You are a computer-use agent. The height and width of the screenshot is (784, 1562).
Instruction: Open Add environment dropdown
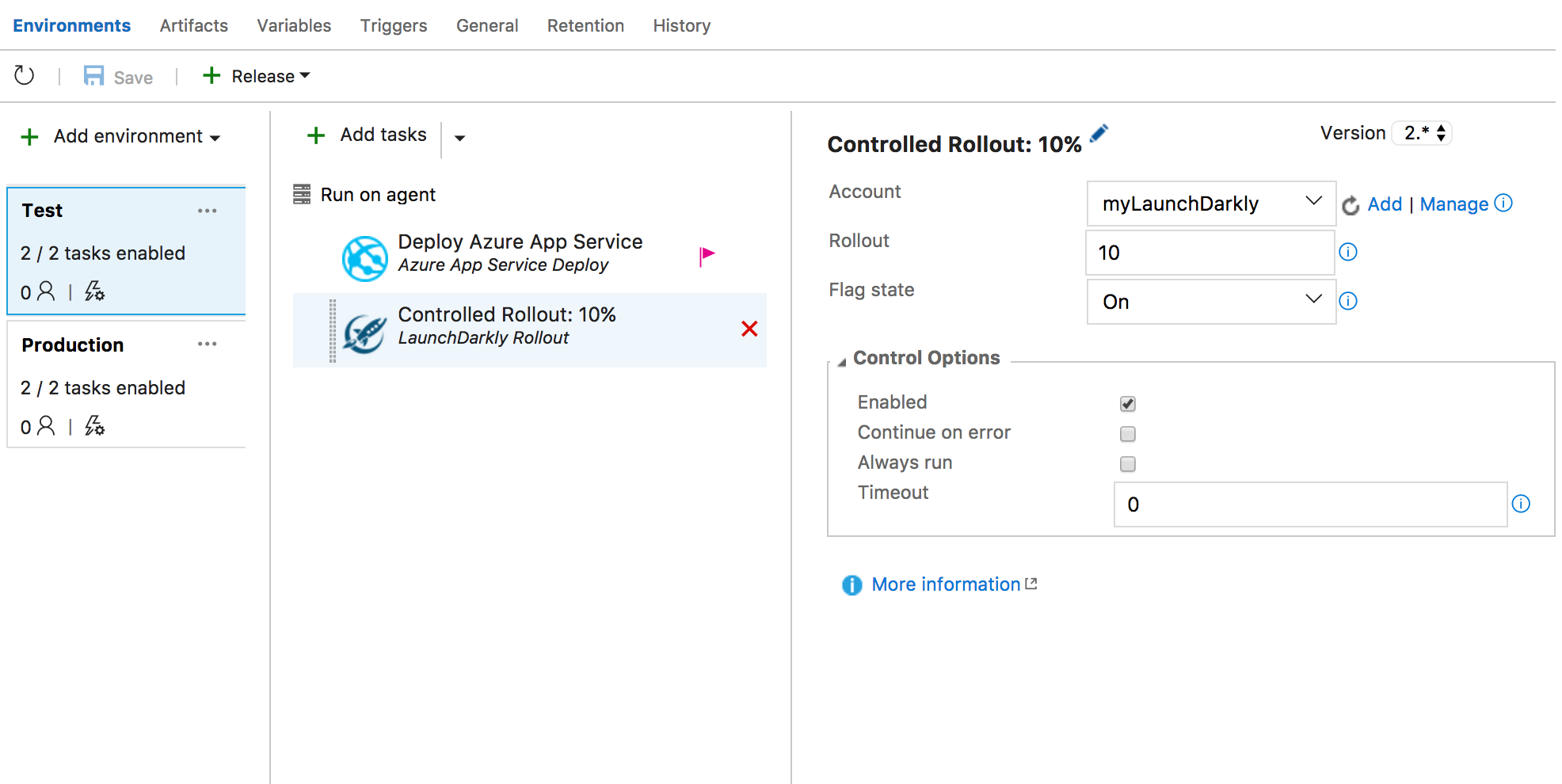(x=215, y=138)
